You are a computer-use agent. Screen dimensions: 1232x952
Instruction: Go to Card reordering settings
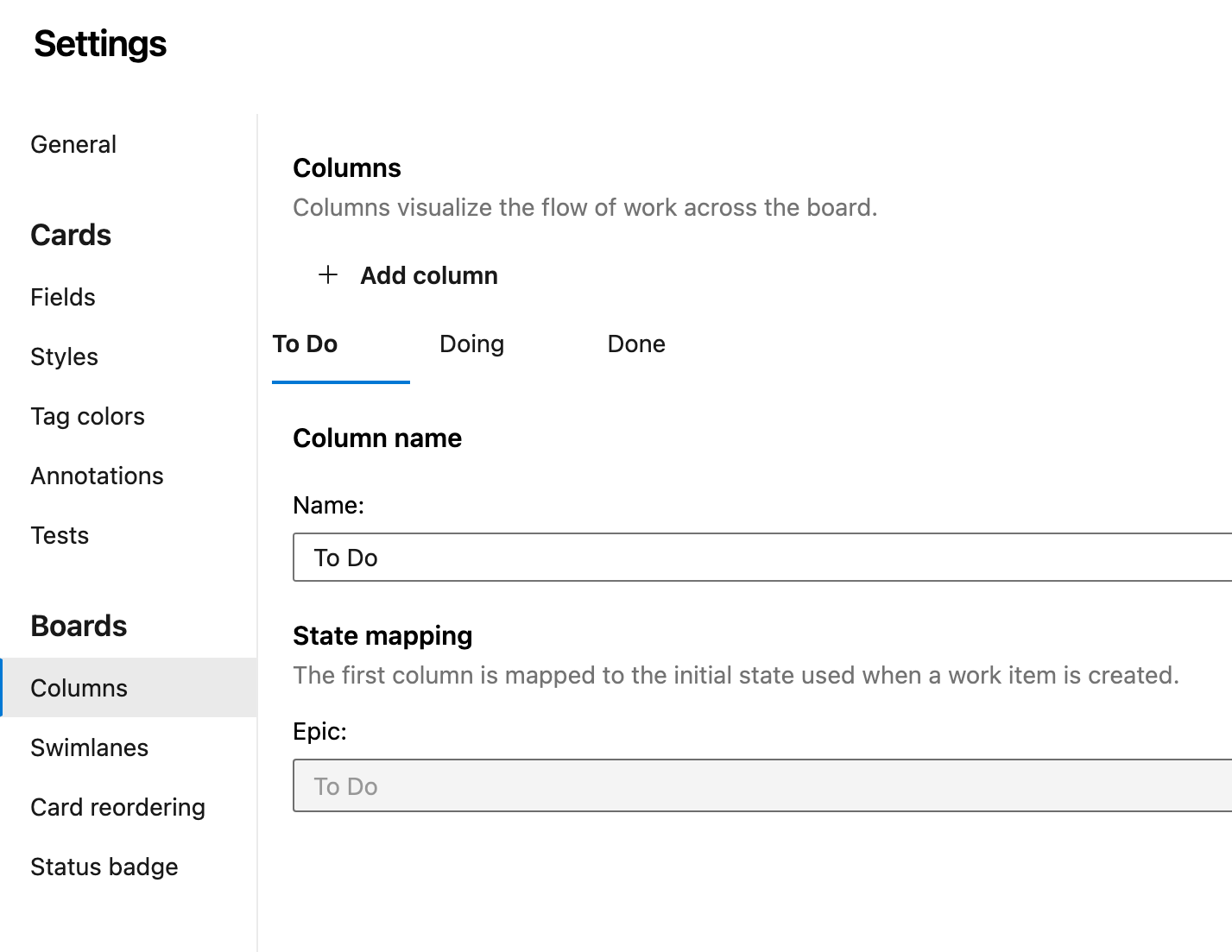118,807
